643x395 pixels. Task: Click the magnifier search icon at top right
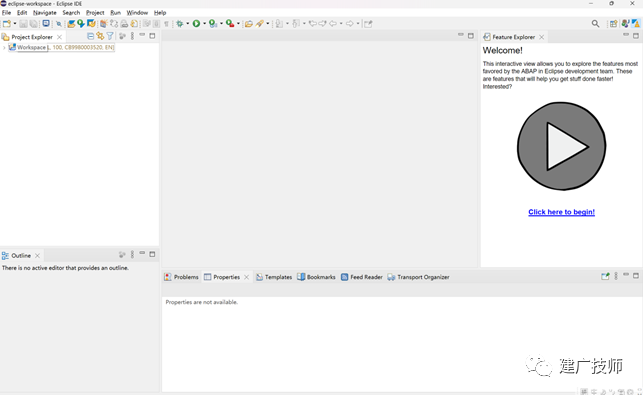595,24
